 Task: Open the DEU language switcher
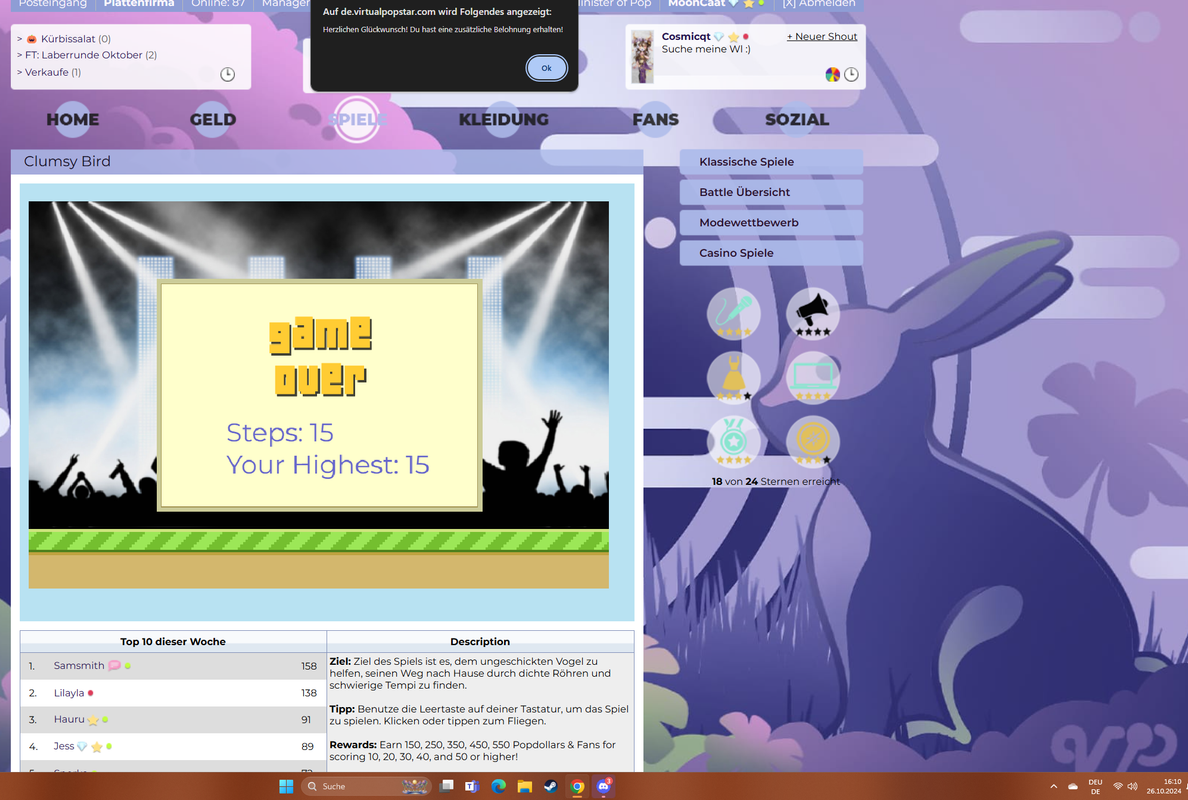coord(1096,786)
